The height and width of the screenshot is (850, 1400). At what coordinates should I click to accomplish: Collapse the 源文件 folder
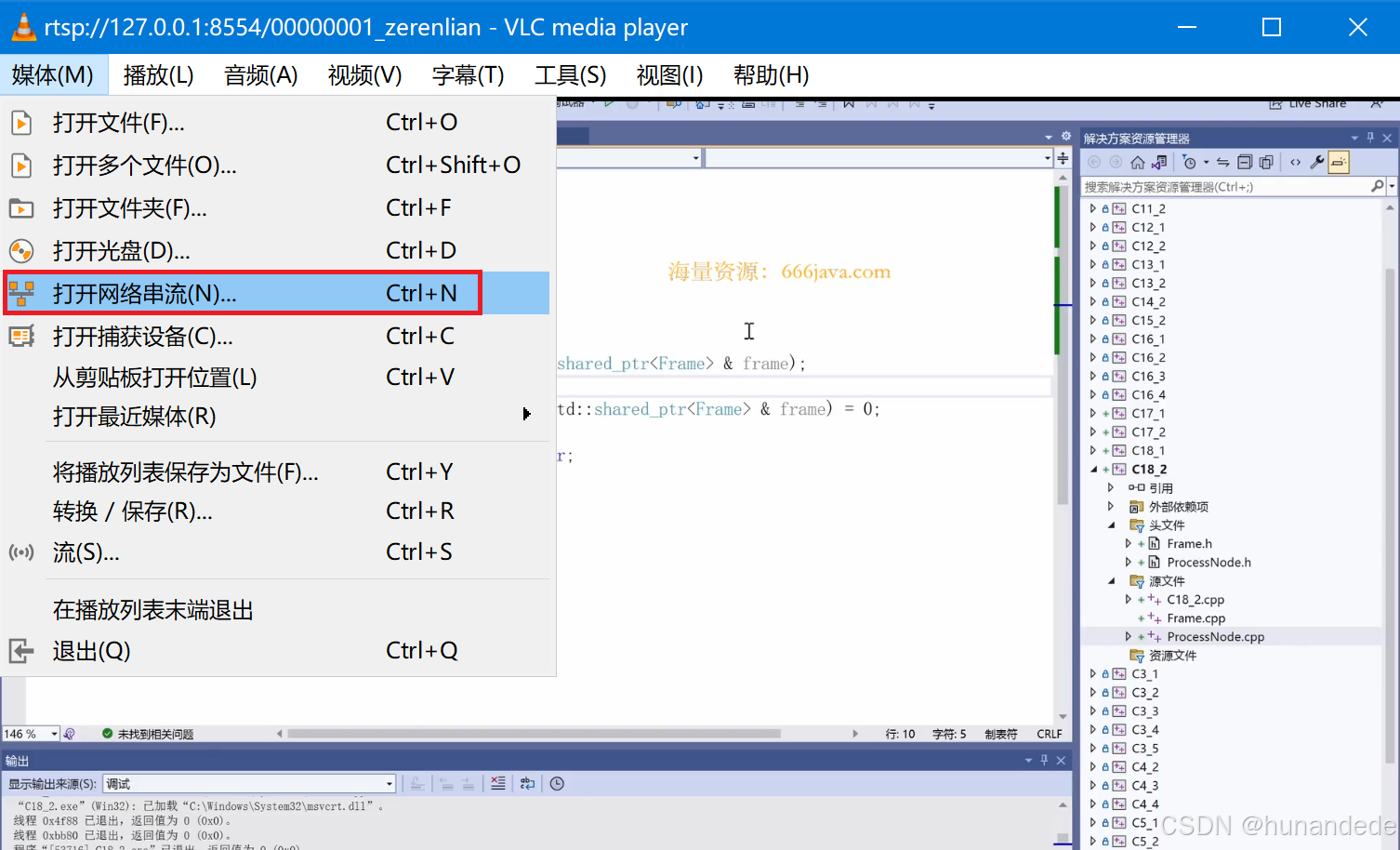1111,581
